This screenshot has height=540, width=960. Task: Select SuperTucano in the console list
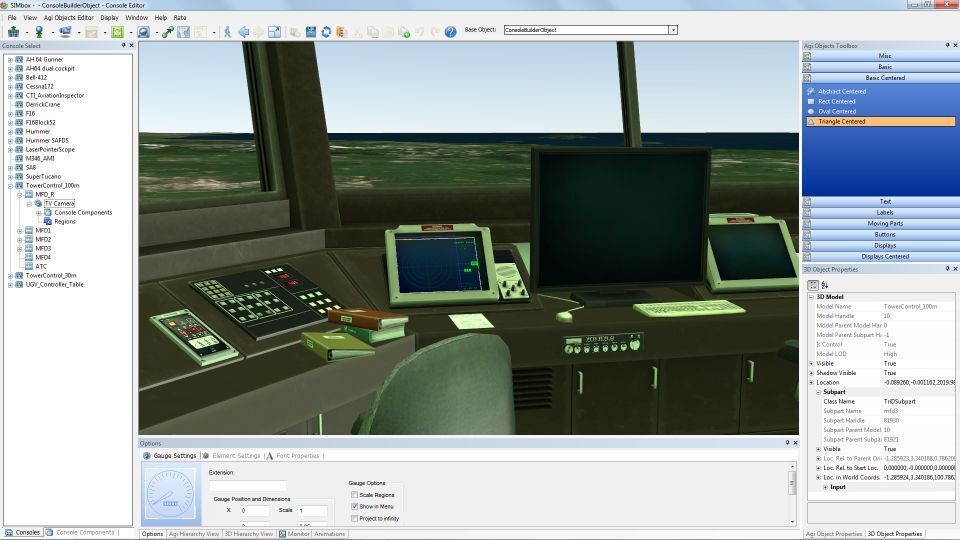pos(43,176)
